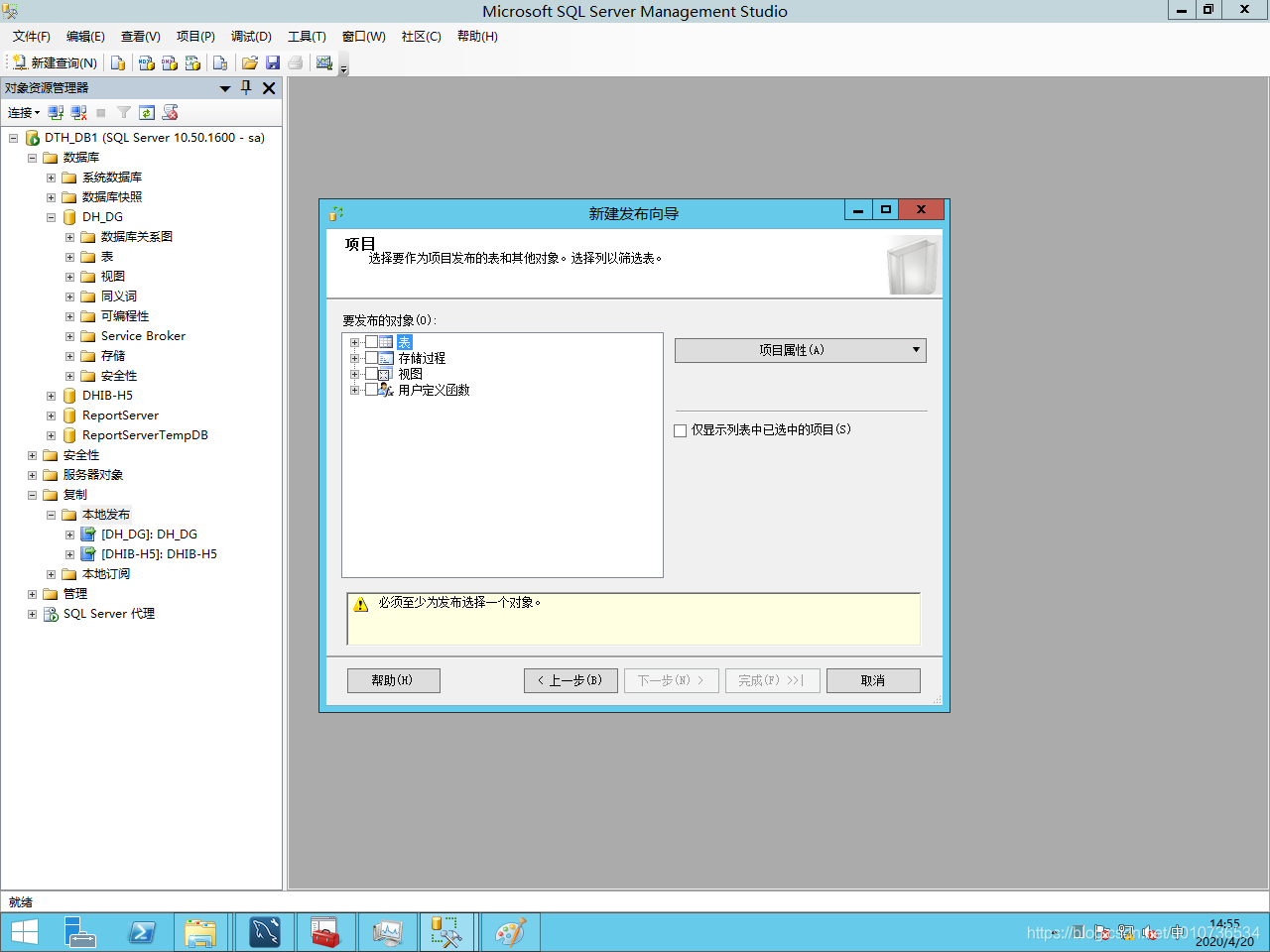Click the Disconnect icon in Object Explorer
Screen dimensions: 1270x952
click(x=79, y=112)
